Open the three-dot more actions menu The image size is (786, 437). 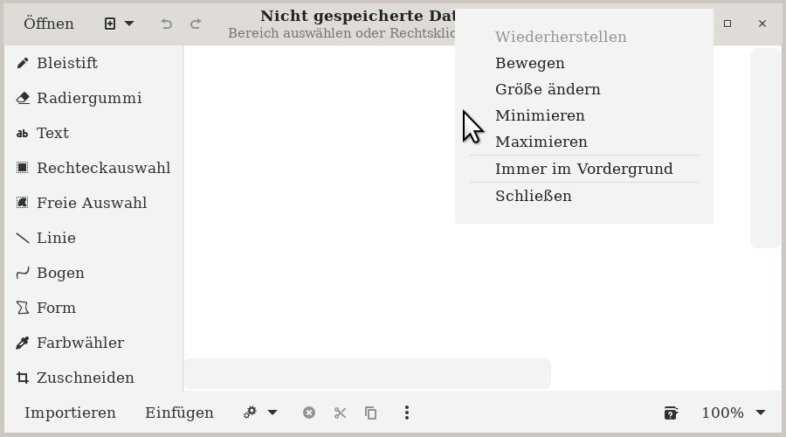[x=407, y=413]
